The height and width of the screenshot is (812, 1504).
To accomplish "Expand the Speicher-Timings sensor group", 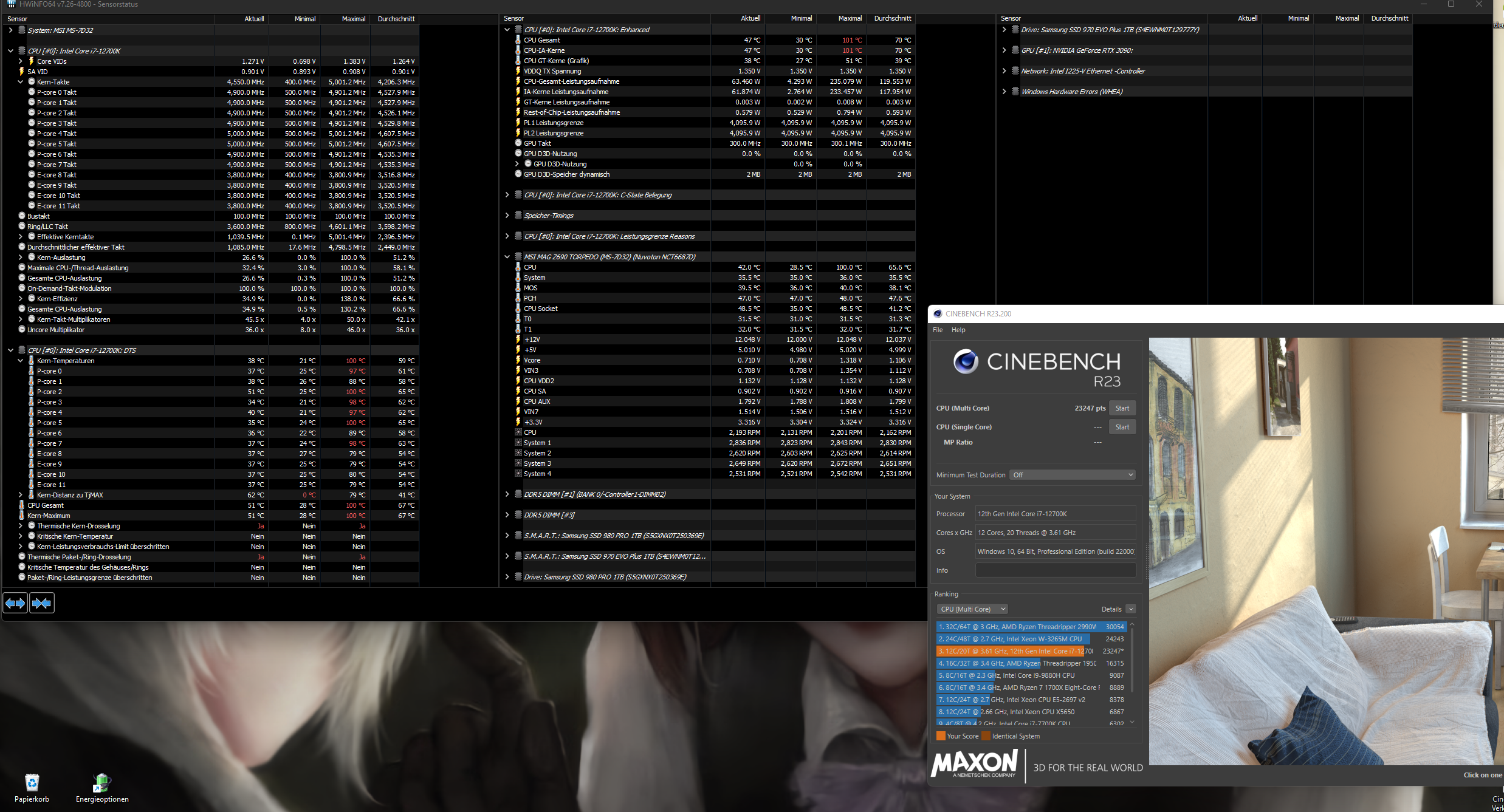I will (x=507, y=216).
